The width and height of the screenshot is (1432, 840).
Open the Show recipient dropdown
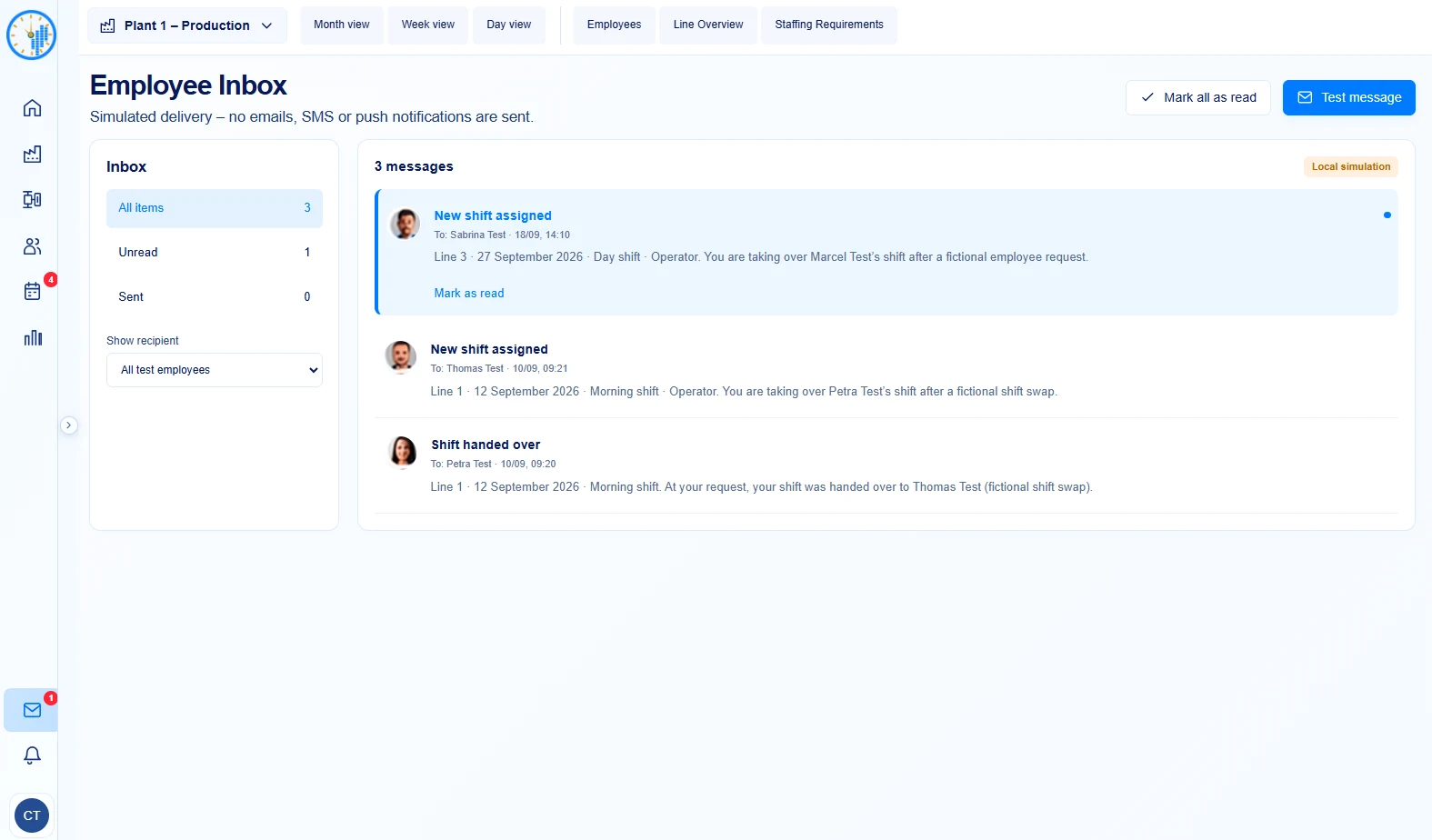point(215,370)
